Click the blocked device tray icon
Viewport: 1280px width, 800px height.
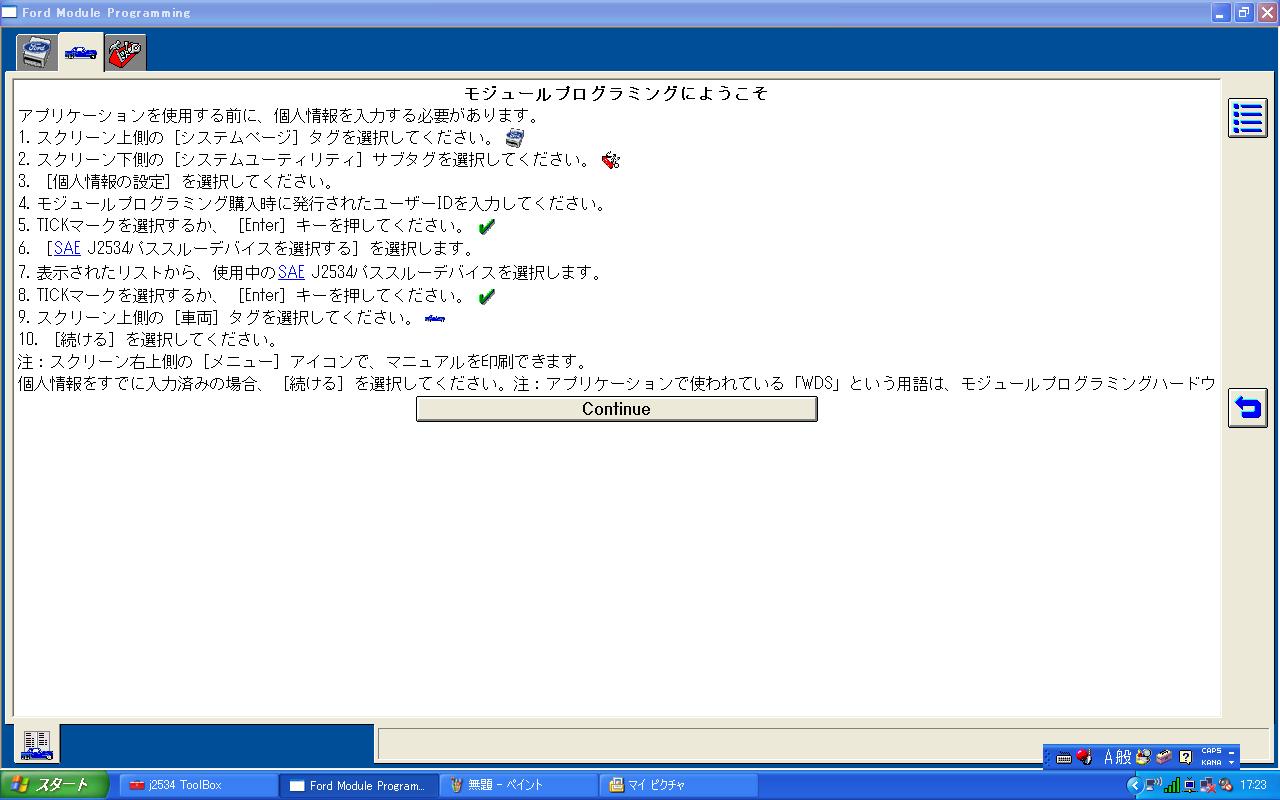(1225, 786)
